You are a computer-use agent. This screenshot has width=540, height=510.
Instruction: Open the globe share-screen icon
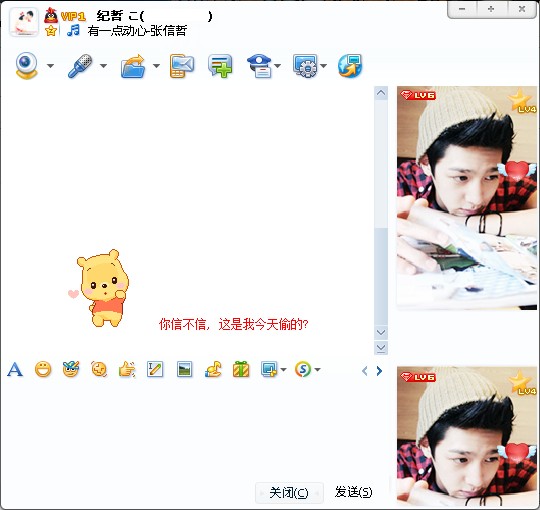pos(350,66)
